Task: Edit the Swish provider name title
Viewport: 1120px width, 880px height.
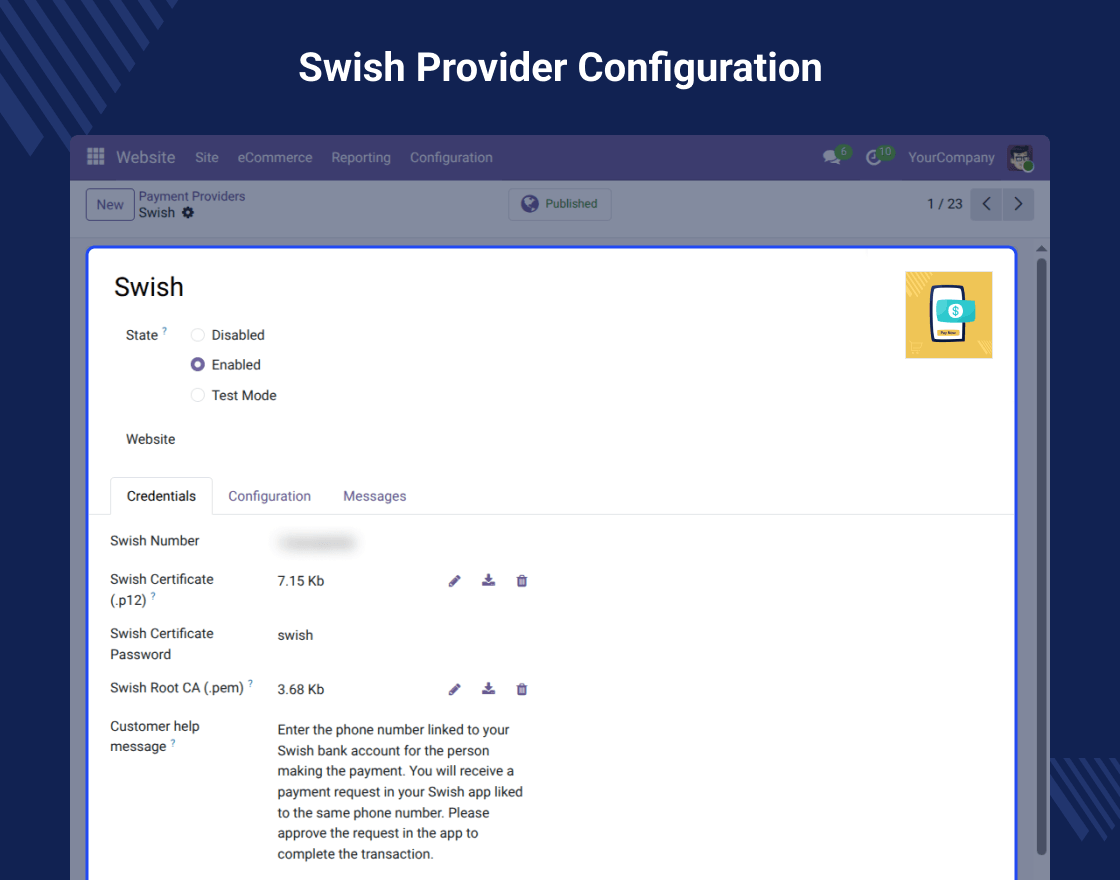Action: 149,287
